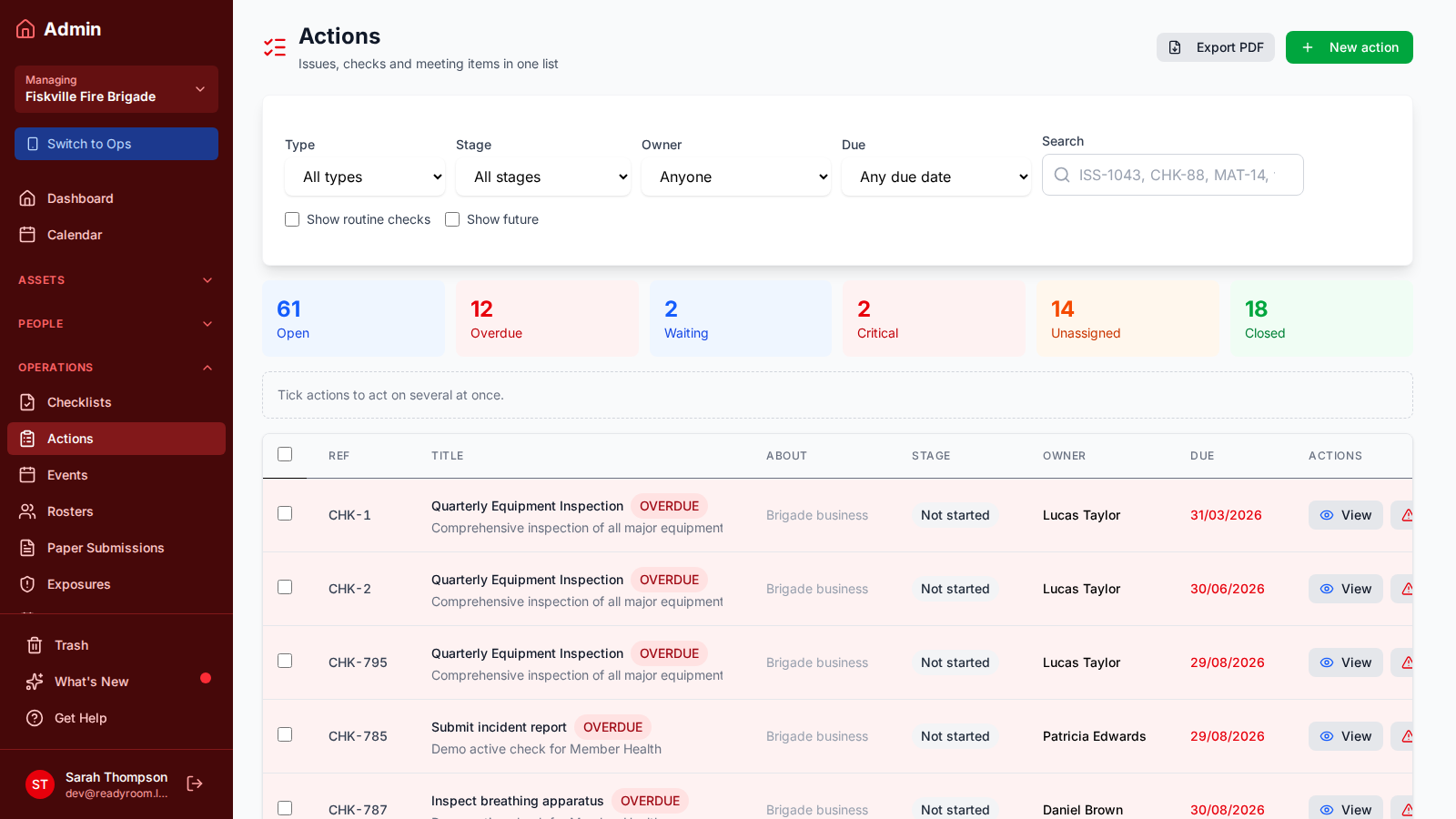
Task: Click the Calendar icon in sidebar
Action: pyautogui.click(x=27, y=235)
